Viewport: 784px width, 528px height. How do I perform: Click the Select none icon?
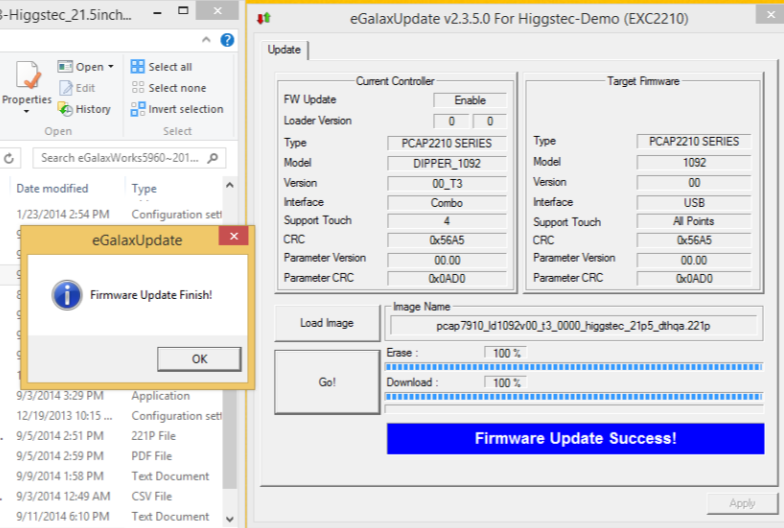(140, 88)
